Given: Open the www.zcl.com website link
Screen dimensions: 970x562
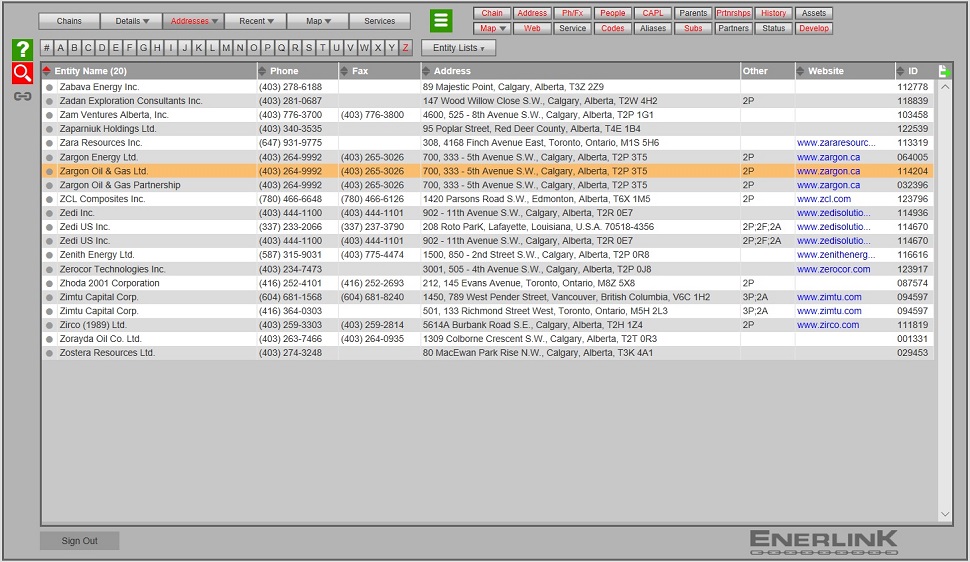Looking at the screenshot, I should (824, 199).
